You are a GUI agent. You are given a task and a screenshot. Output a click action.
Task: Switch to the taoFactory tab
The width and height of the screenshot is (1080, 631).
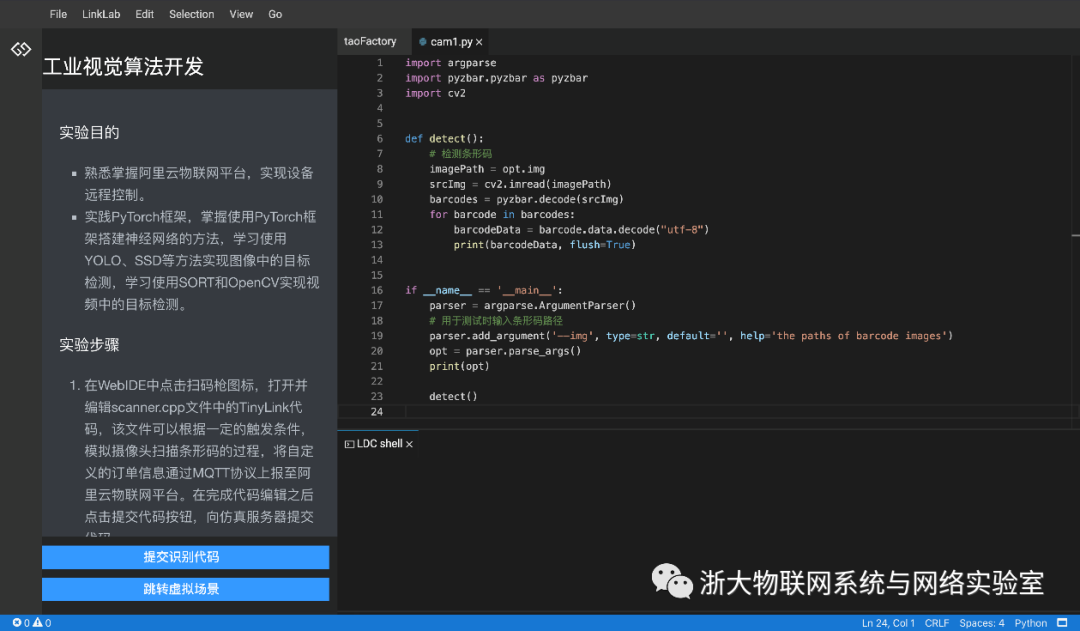(x=370, y=41)
